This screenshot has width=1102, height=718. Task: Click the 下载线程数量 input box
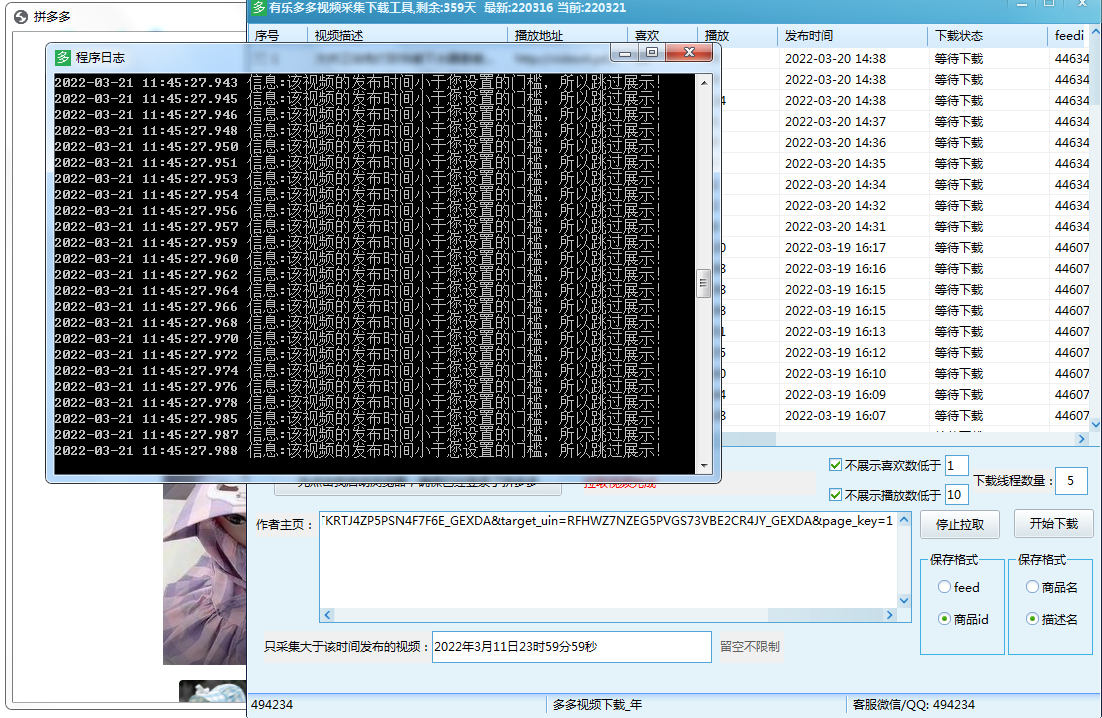1070,481
